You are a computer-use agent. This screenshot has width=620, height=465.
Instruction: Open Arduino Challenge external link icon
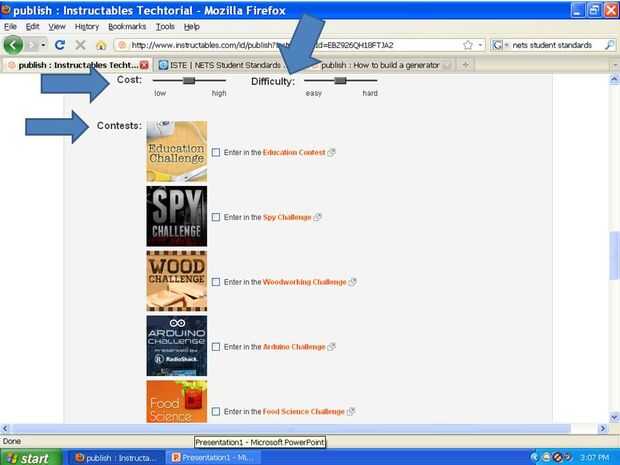click(331, 347)
